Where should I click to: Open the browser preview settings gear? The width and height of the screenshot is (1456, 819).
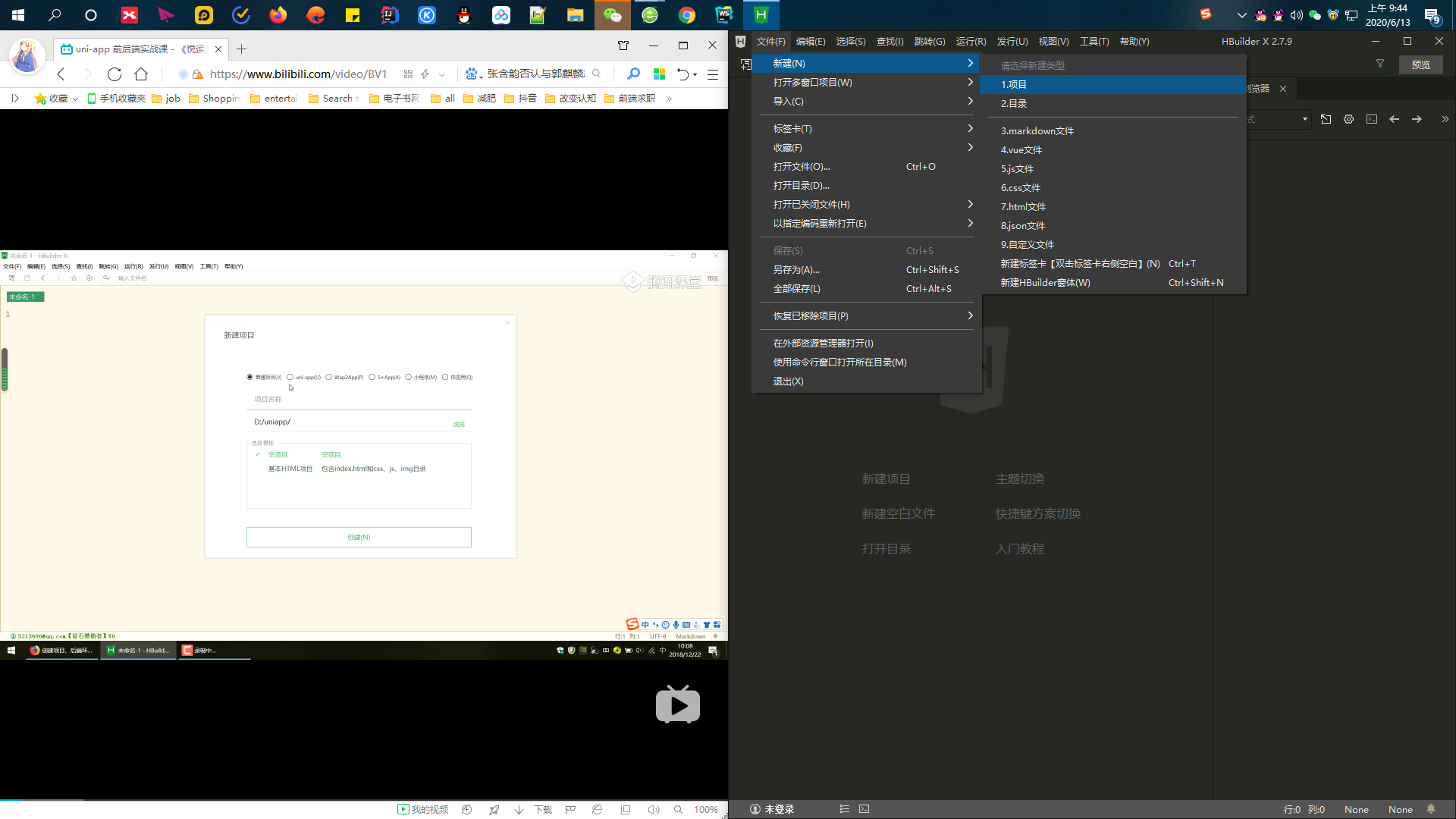coord(1348,119)
